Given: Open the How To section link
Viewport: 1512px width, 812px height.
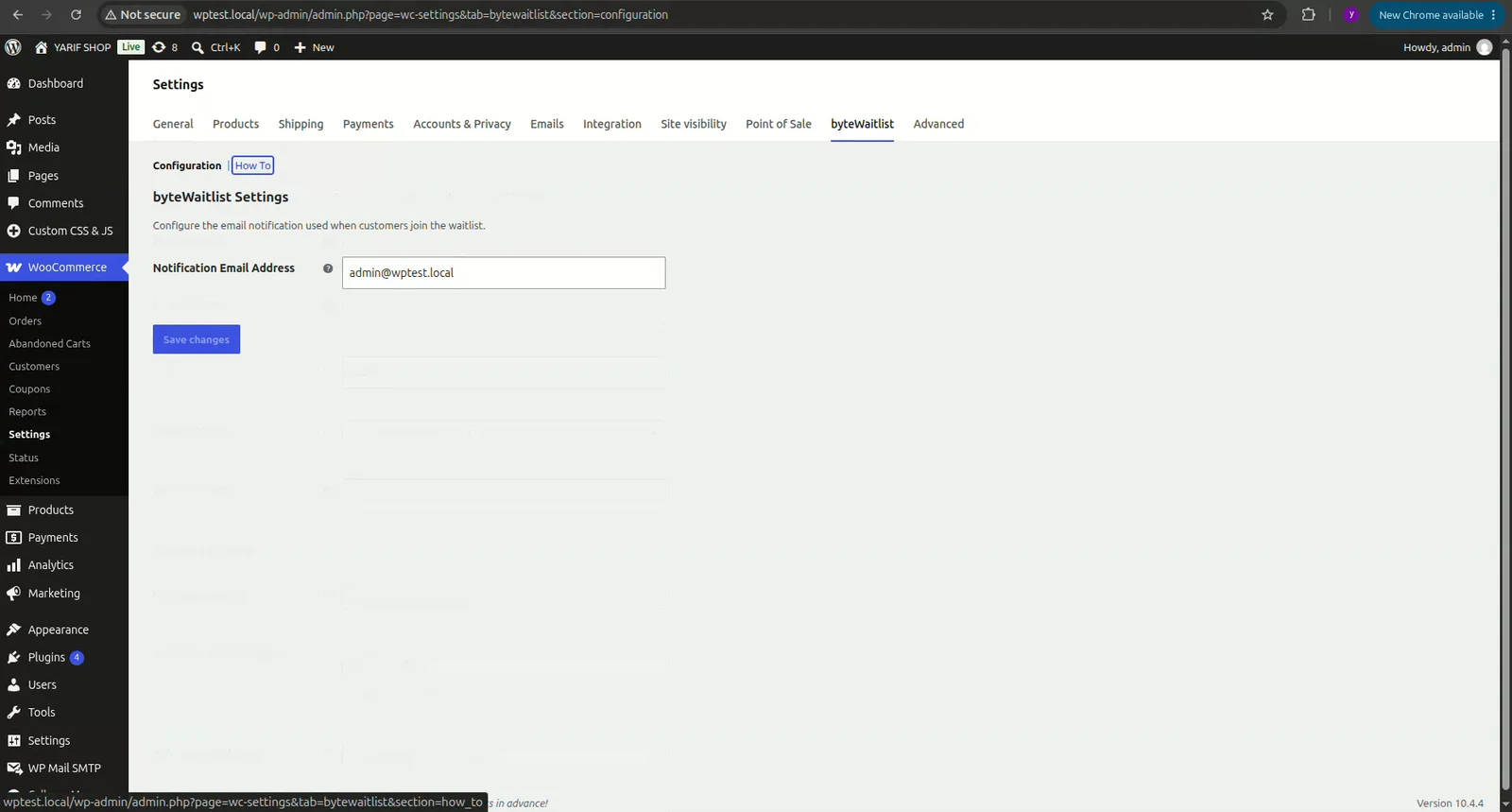Looking at the screenshot, I should [x=252, y=165].
